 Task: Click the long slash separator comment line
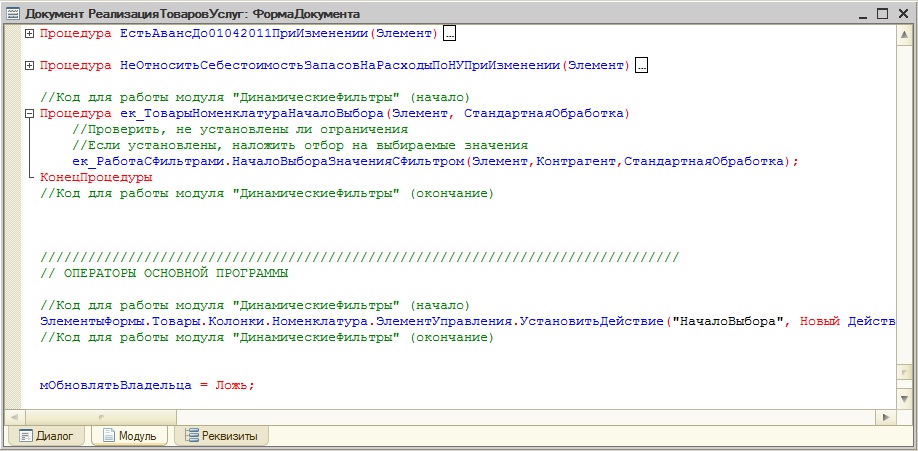click(359, 257)
